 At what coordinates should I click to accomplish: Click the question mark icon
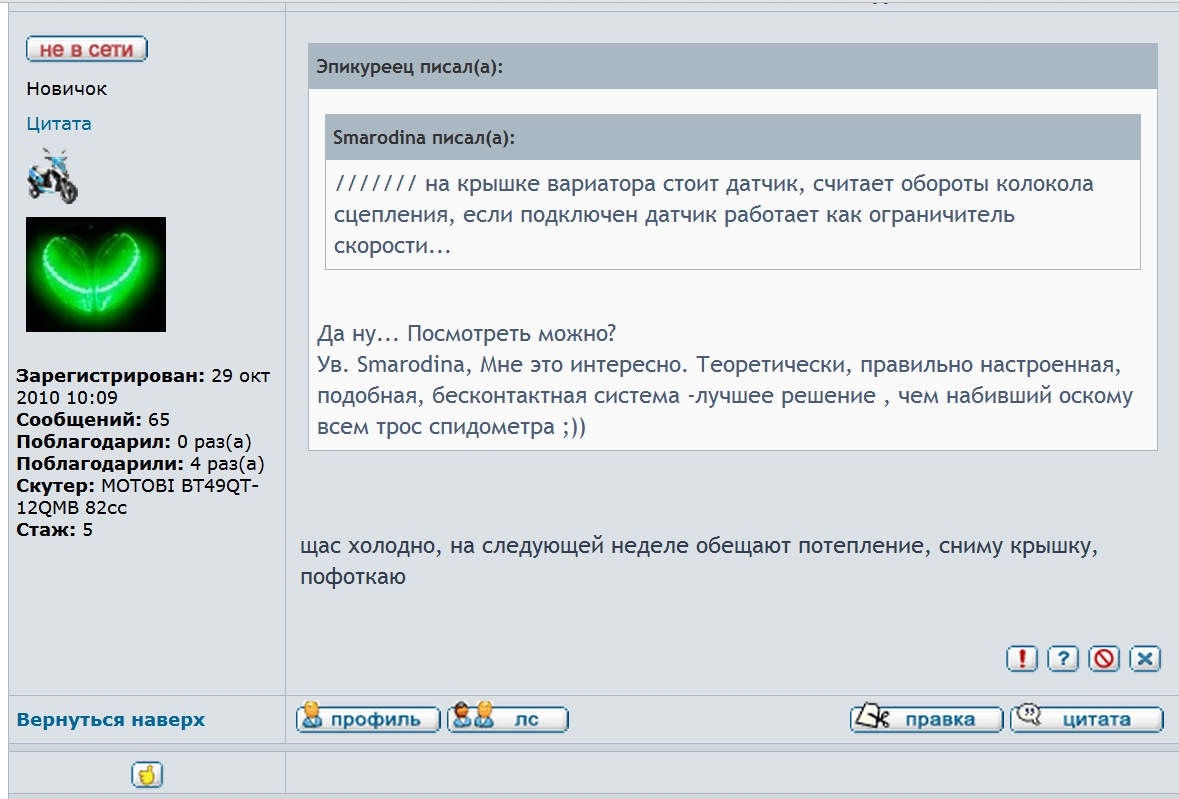point(1062,658)
